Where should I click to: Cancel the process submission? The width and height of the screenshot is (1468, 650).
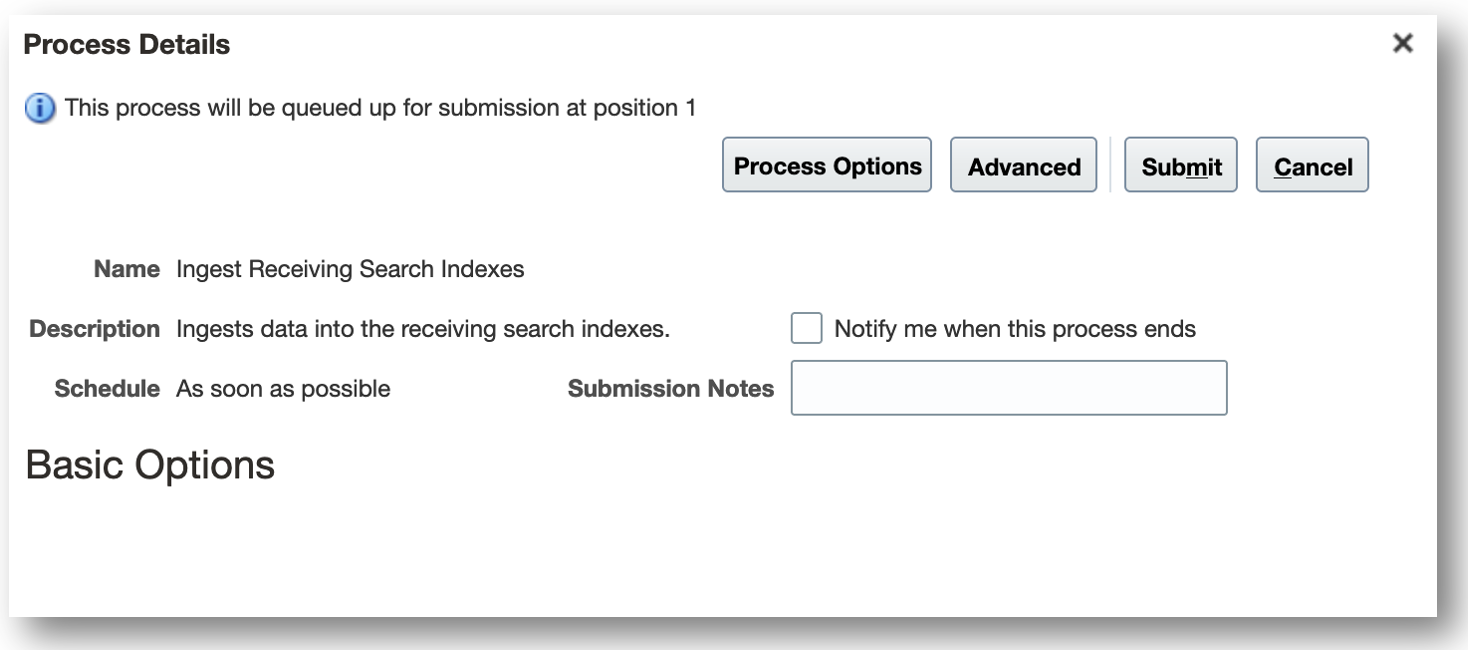tap(1312, 166)
